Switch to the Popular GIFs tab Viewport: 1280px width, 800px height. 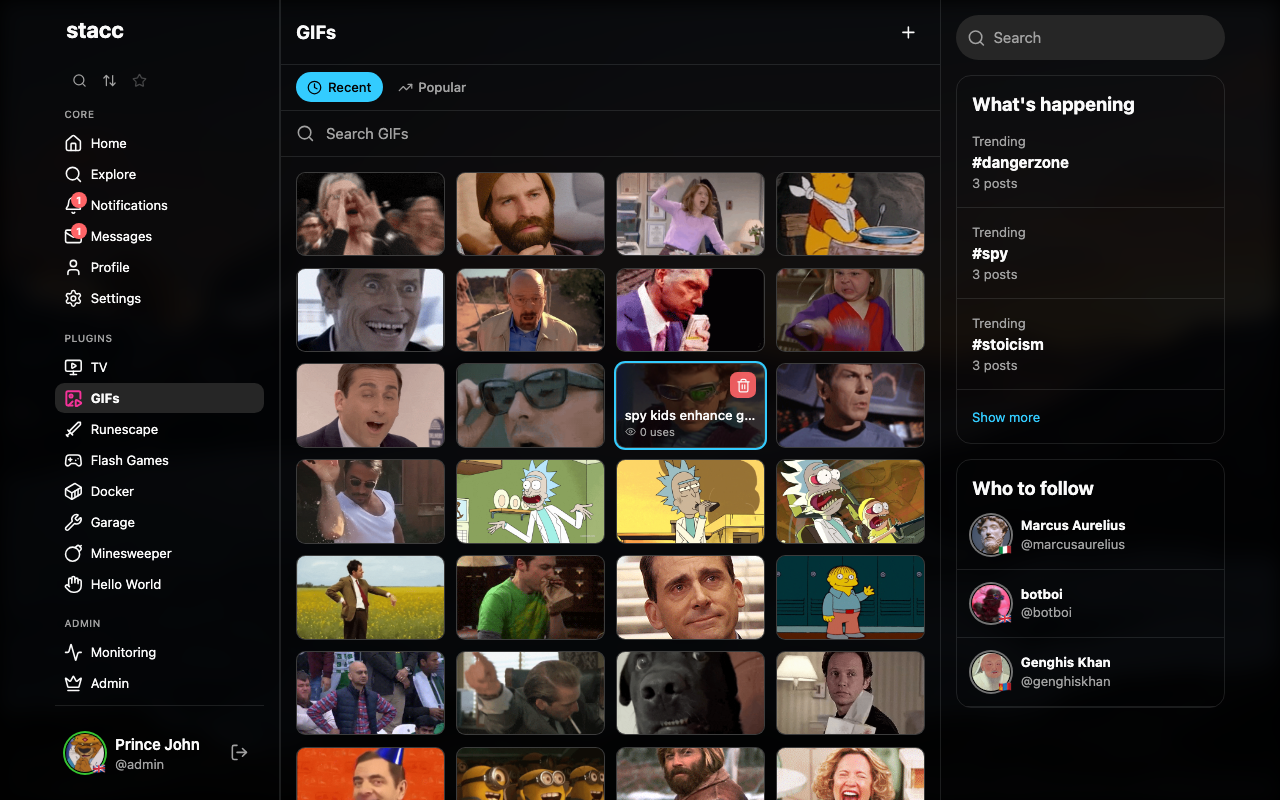point(432,87)
